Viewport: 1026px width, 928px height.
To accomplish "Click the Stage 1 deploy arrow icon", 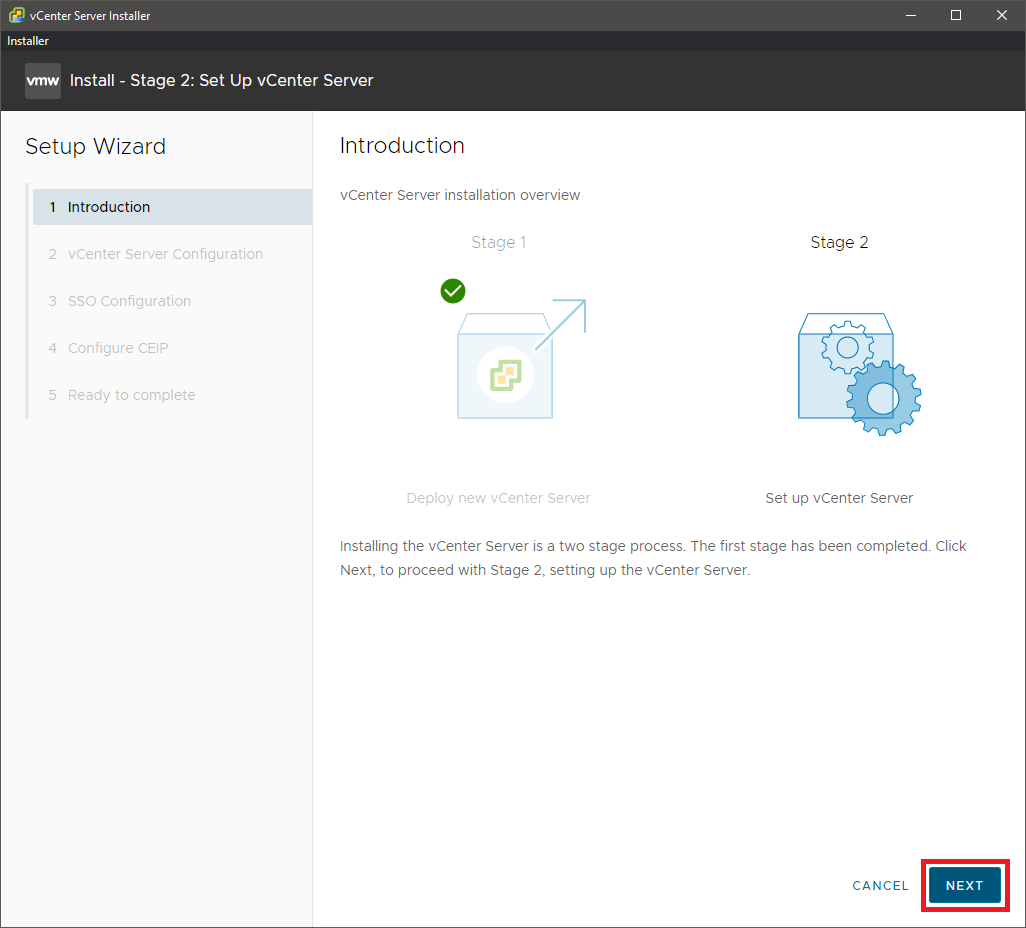I will coord(561,324).
